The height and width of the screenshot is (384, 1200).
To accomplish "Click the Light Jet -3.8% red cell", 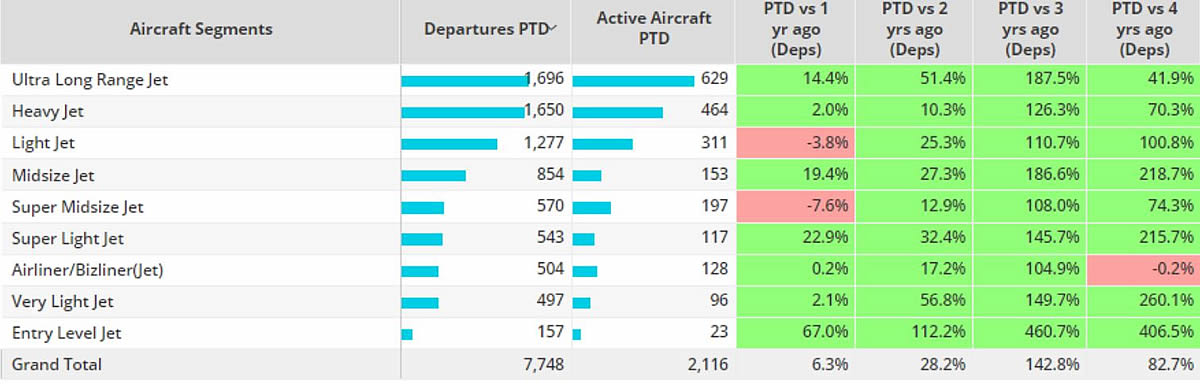I will [795, 143].
